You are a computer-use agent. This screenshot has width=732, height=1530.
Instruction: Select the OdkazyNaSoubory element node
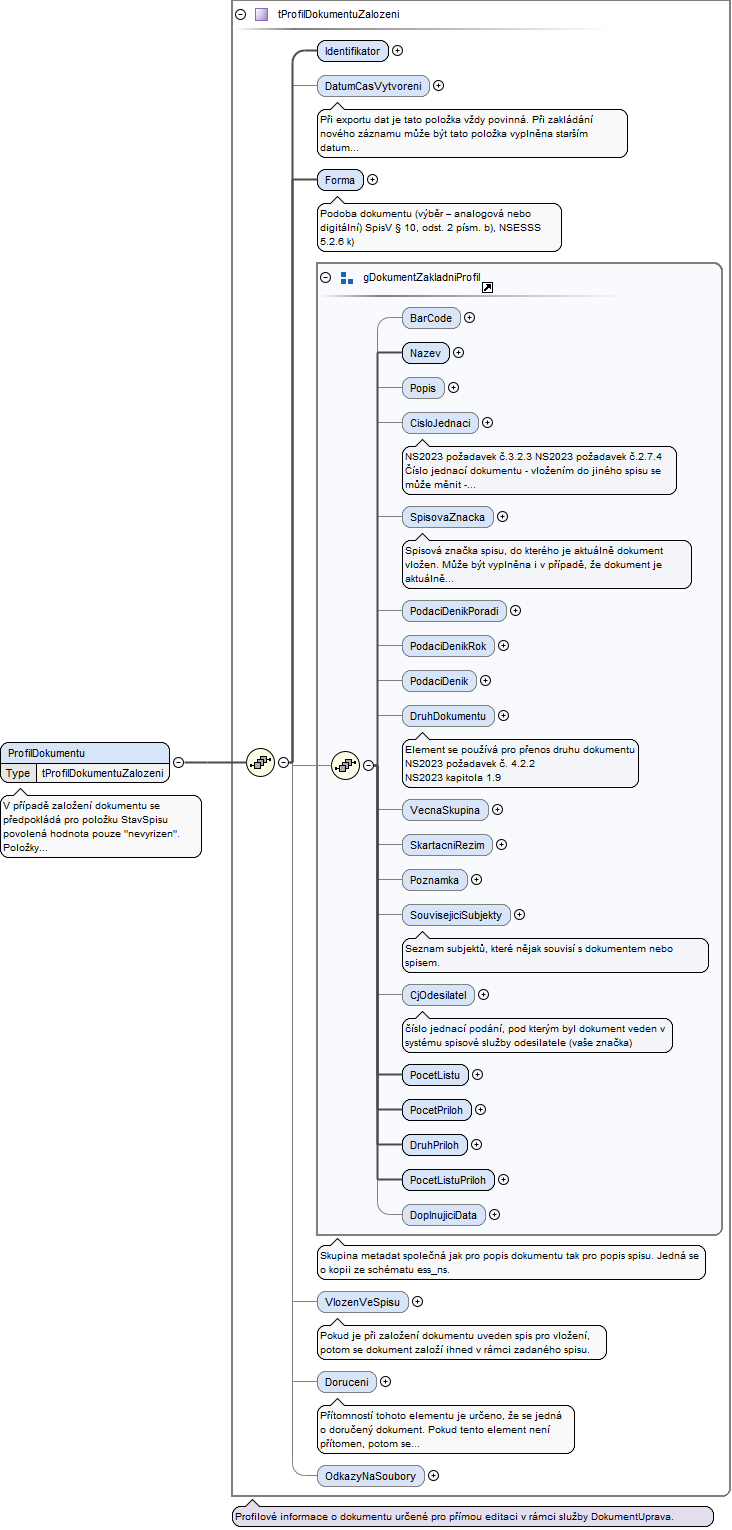[370, 1475]
